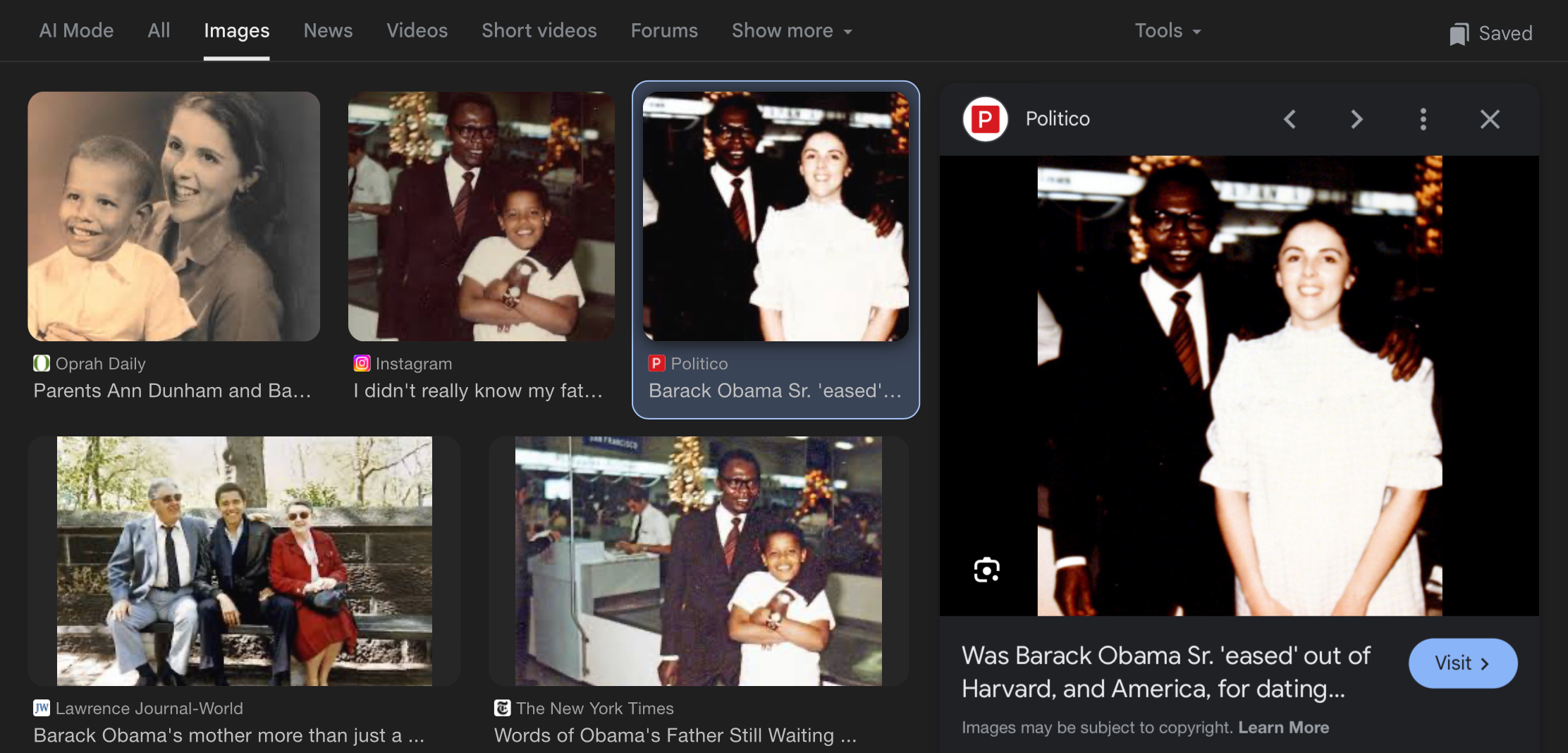Screen dimensions: 1568x753
Task: Open 'Barack Obama's mother more than just a ...' title
Action: click(229, 735)
